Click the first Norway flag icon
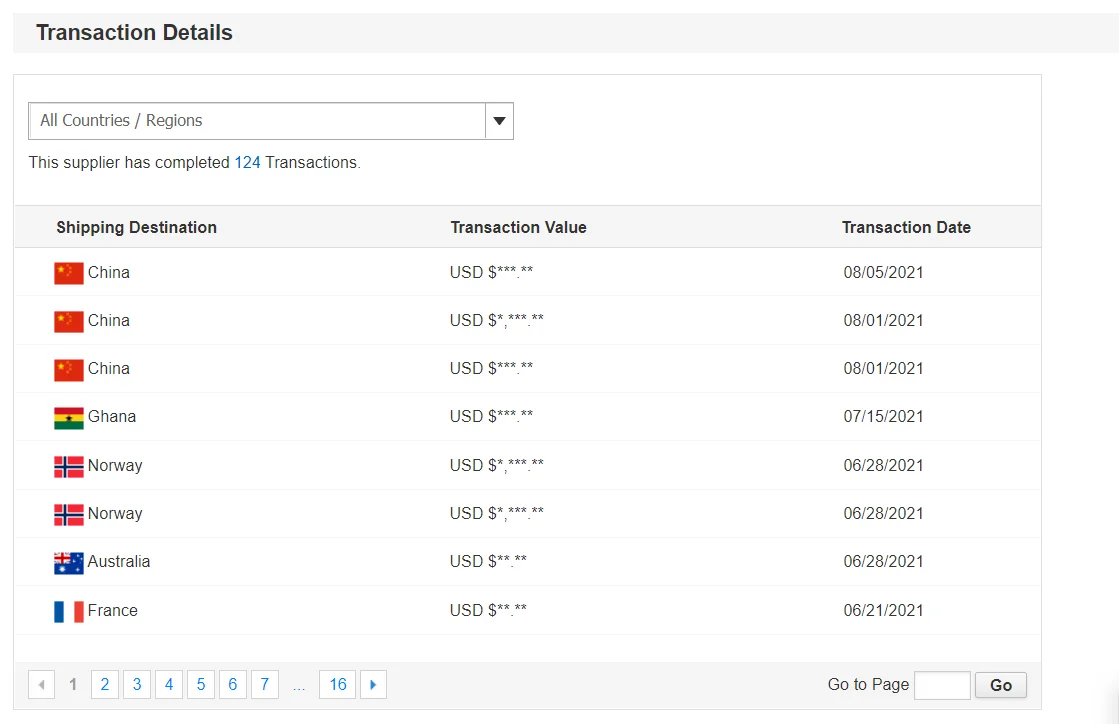 click(69, 466)
